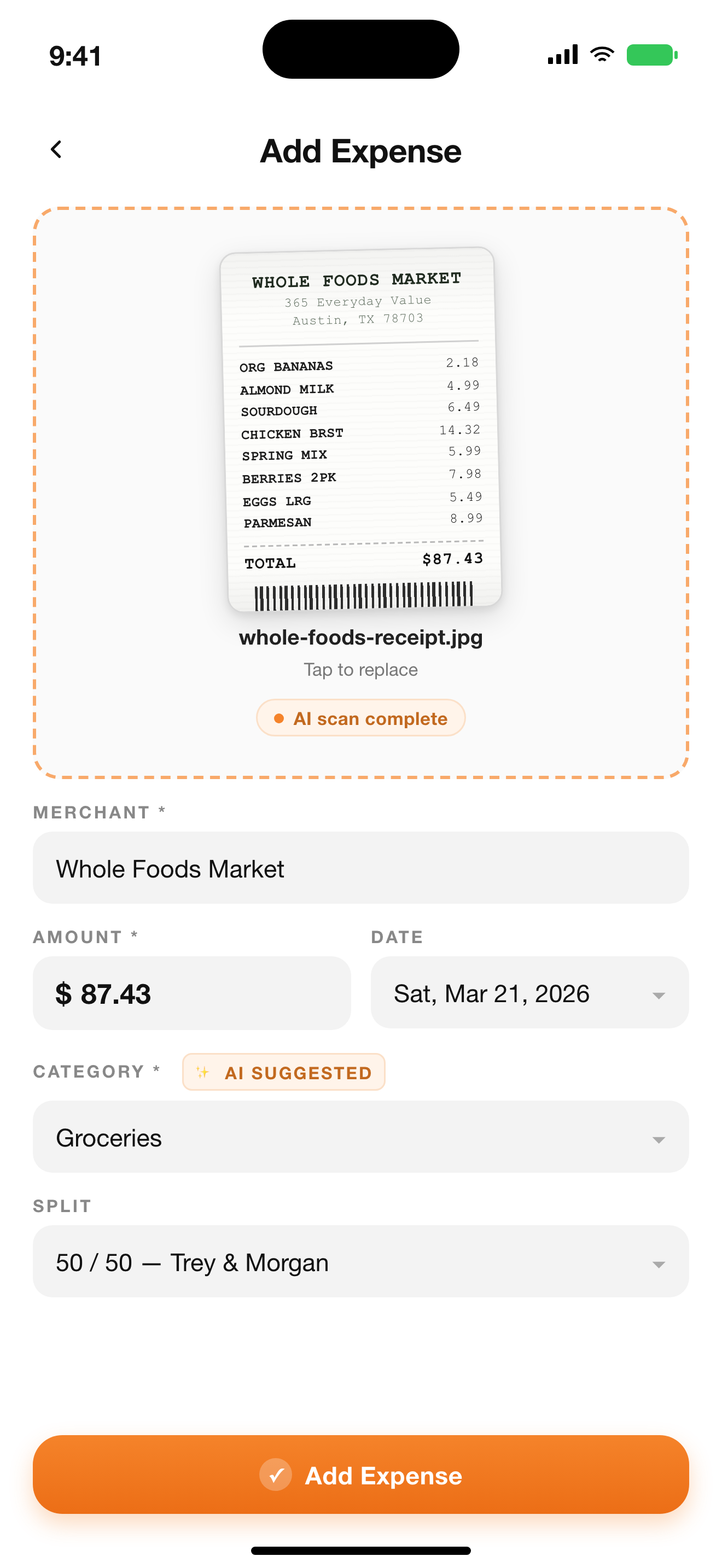Tap the AI scan complete badge
Image resolution: width=722 pixels, height=1568 pixels.
360,718
